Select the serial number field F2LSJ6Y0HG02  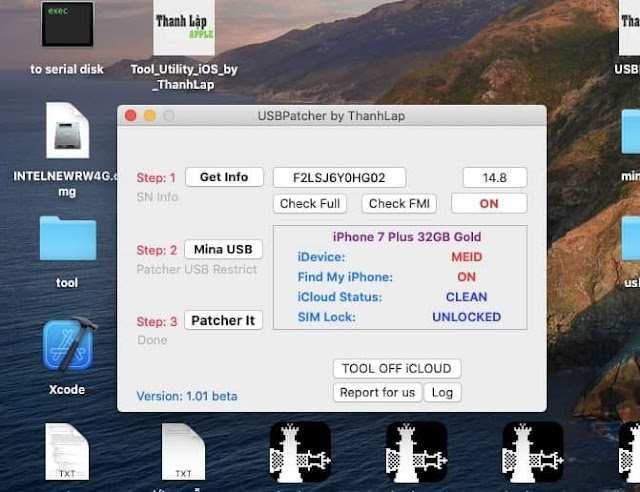(339, 178)
